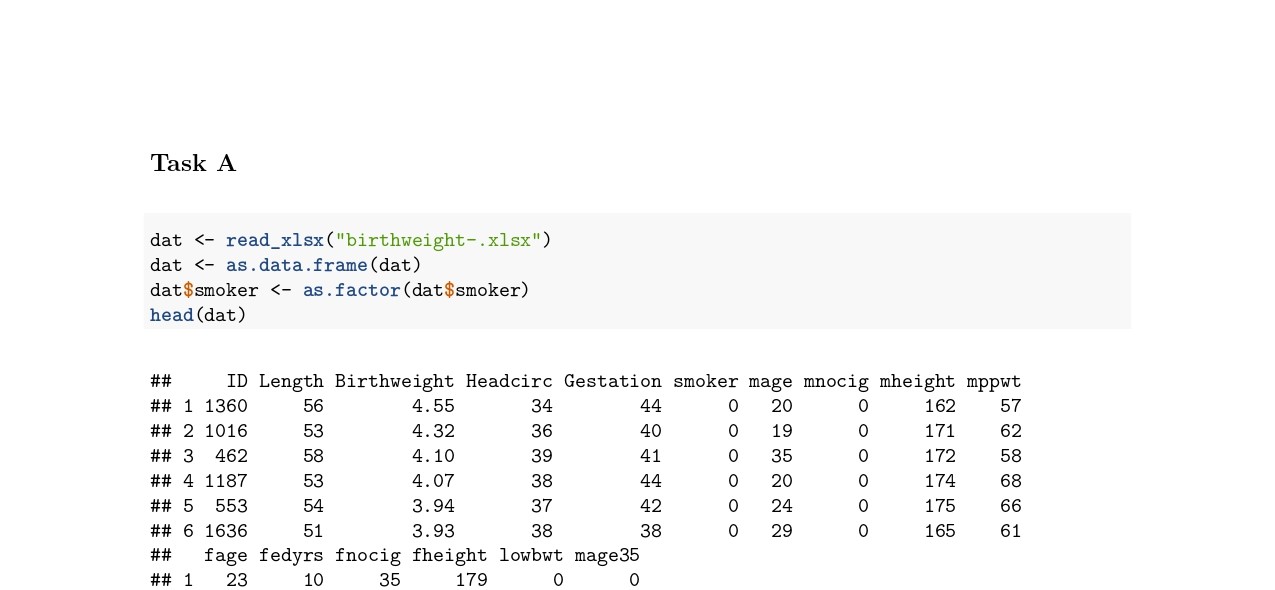Click the Gestation column header

coord(612,381)
